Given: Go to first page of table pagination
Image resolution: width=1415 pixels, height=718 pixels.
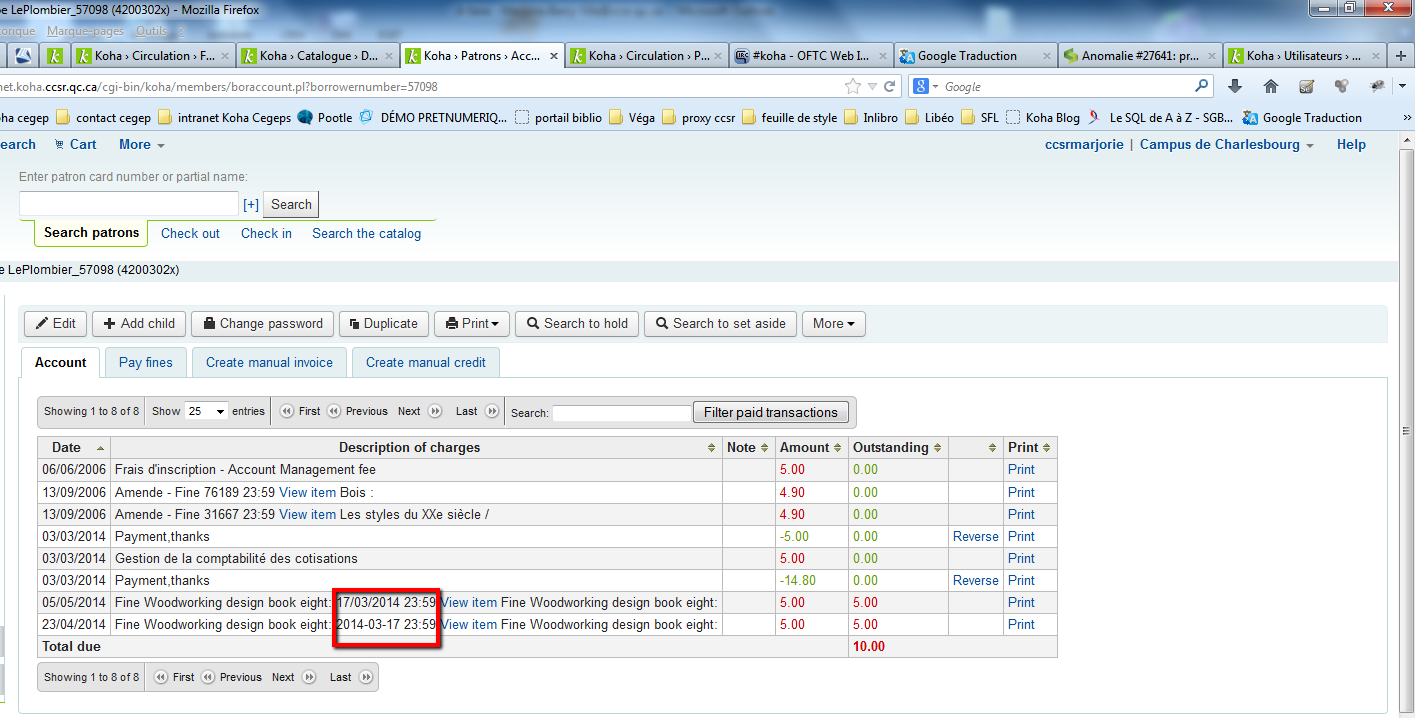Looking at the screenshot, I should click(x=300, y=411).
